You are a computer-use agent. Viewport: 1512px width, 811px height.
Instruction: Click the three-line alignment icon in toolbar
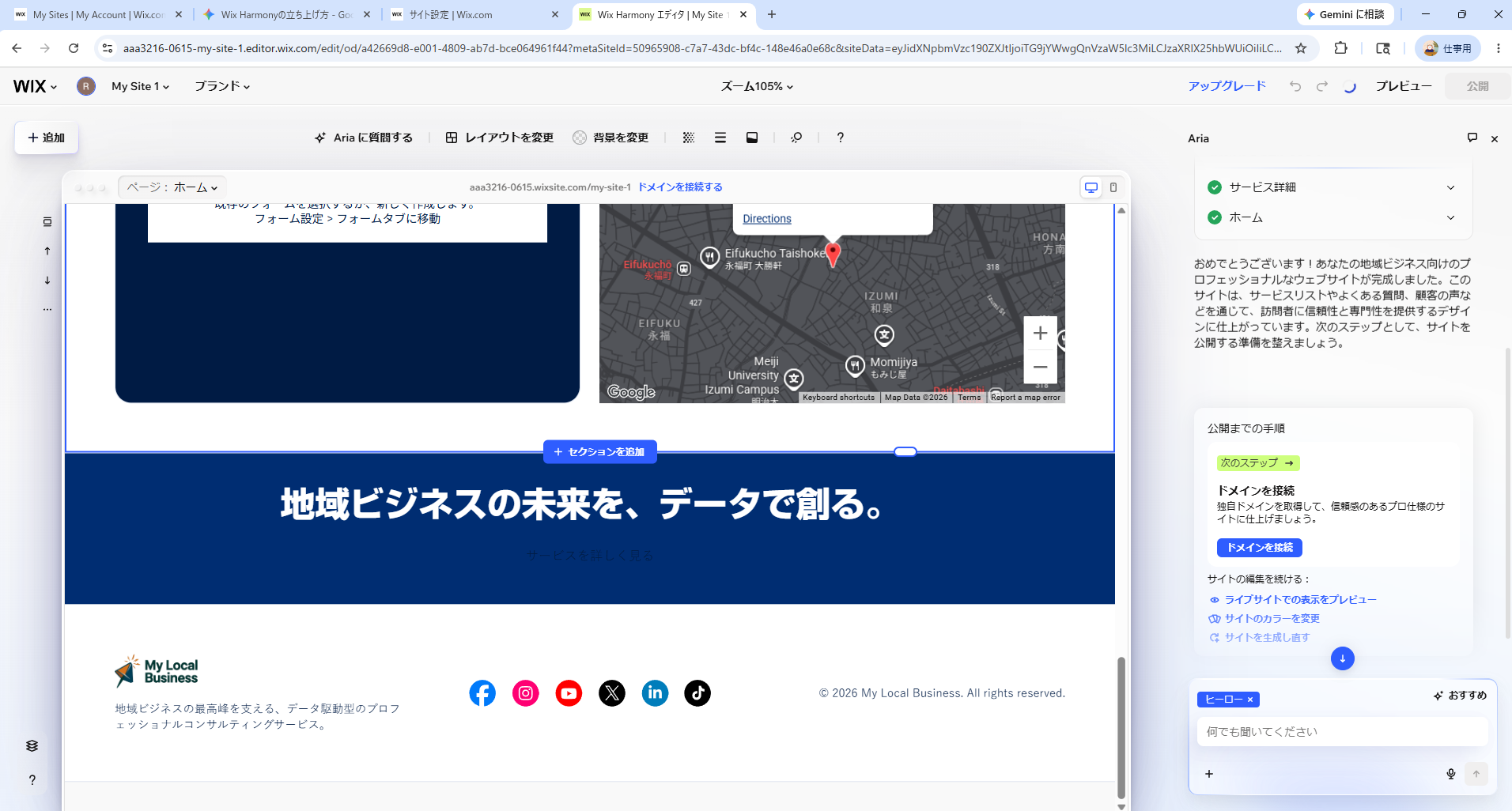coord(720,138)
